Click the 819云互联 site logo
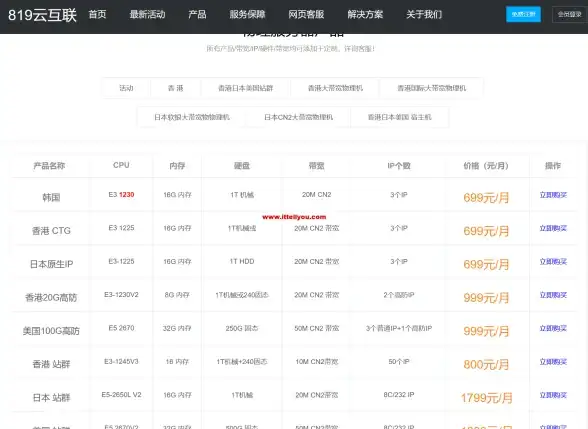588x429 pixels. [42, 15]
